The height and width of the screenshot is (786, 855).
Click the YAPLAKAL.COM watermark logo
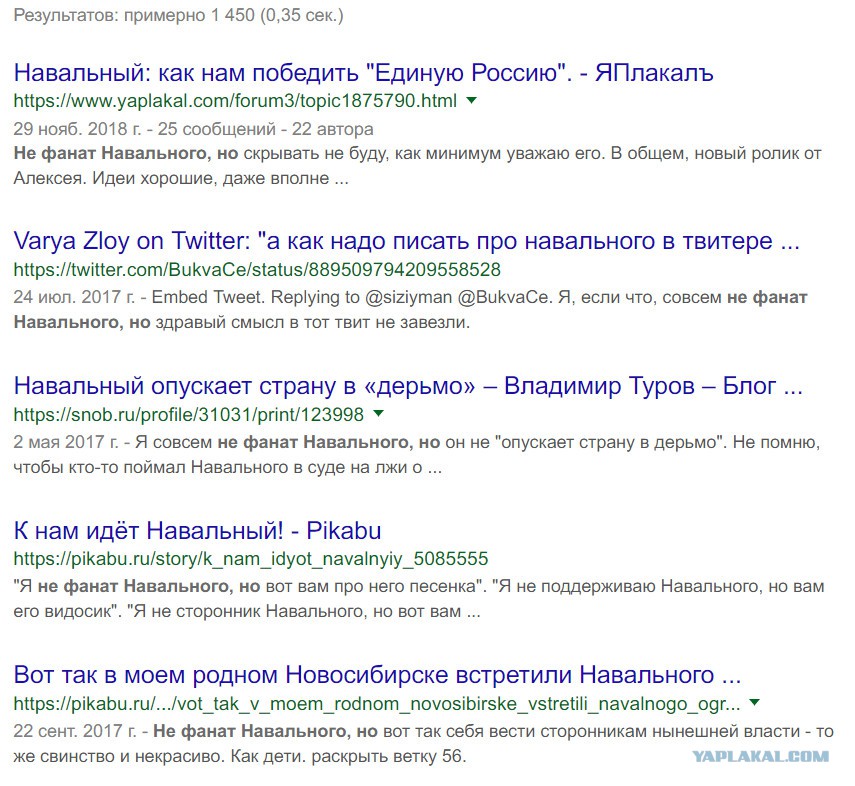(761, 757)
